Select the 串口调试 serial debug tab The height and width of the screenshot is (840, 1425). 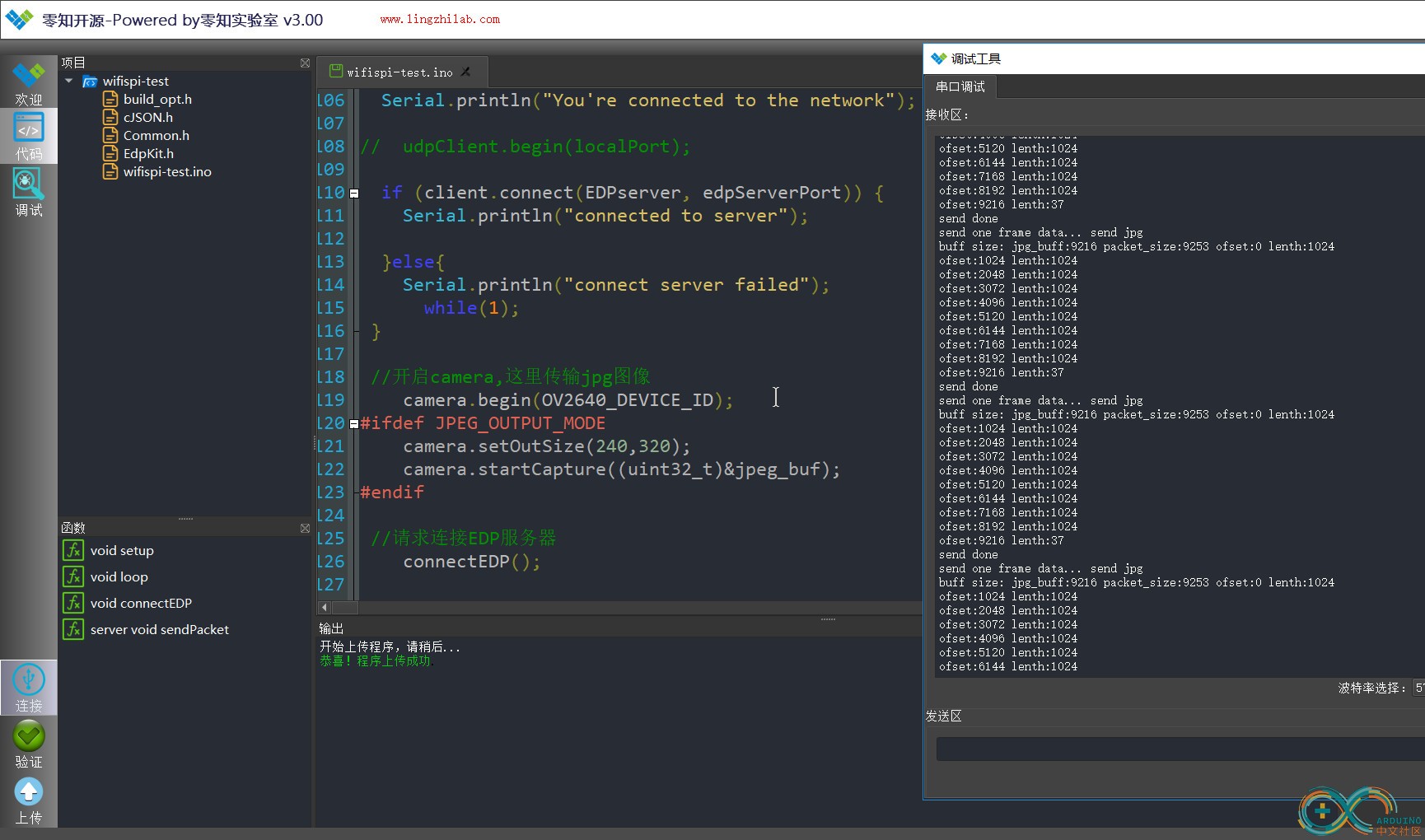[960, 86]
